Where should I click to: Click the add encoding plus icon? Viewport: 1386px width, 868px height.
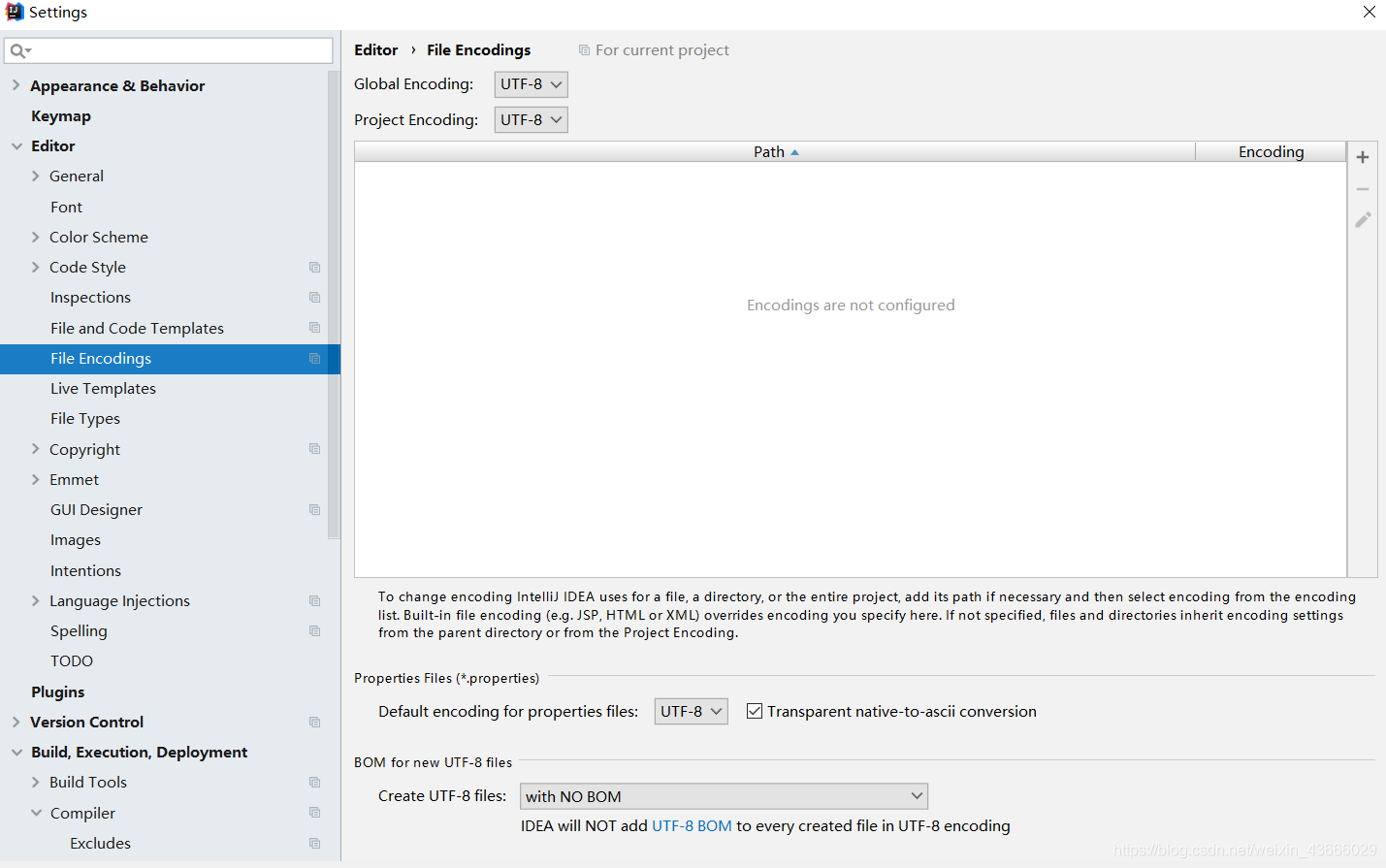tap(1362, 157)
